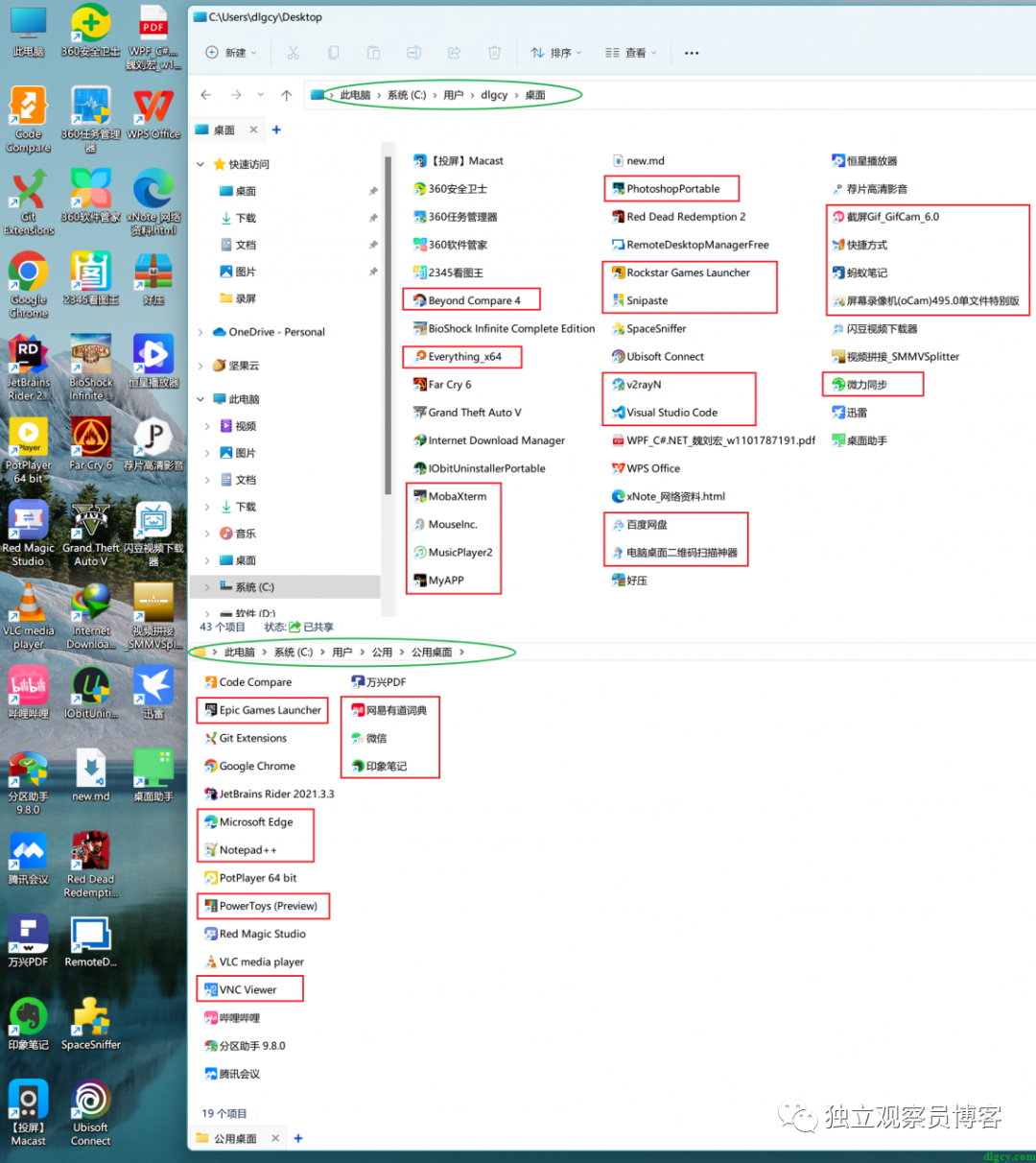1036x1163 pixels.
Task: Open the 新建 dropdown button
Action: (x=231, y=53)
